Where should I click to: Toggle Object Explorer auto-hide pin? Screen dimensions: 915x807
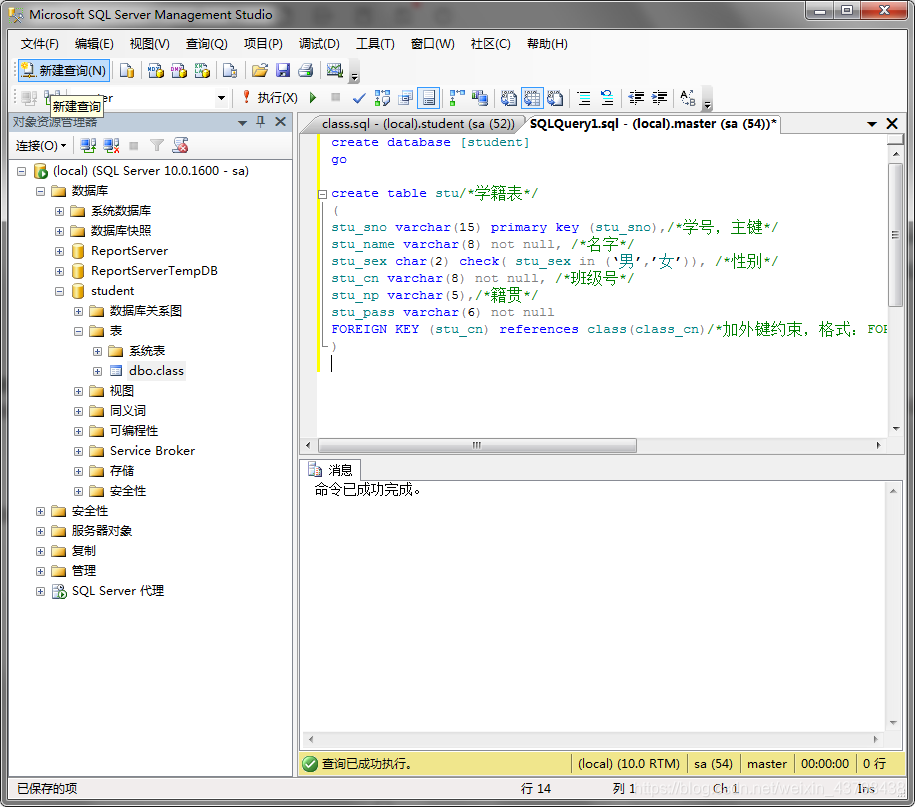pos(261,122)
